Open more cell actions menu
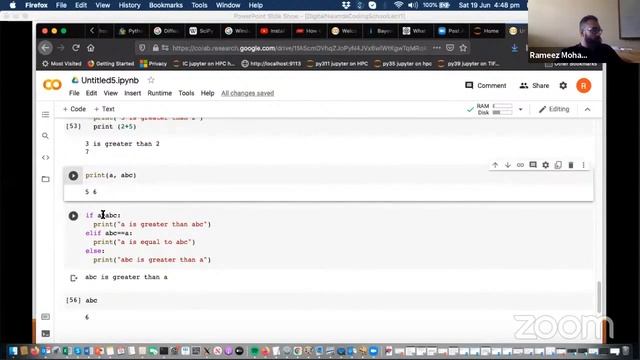The image size is (640, 360). [x=583, y=165]
